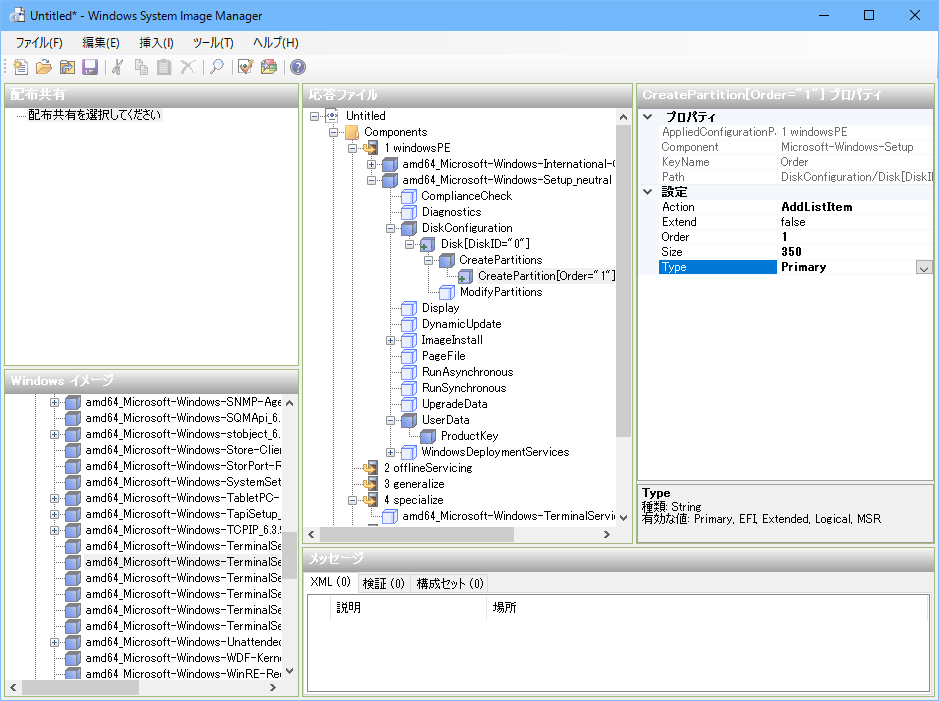Click the amd64_Microsoft-Windows-SQMApi component icon
The width and height of the screenshot is (939, 701).
pos(72,418)
